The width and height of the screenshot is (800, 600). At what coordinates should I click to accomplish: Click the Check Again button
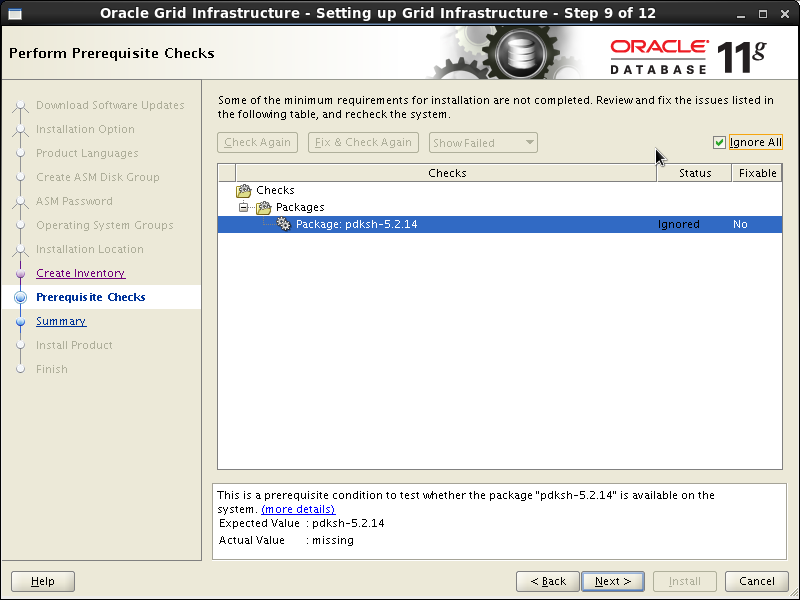(x=257, y=142)
